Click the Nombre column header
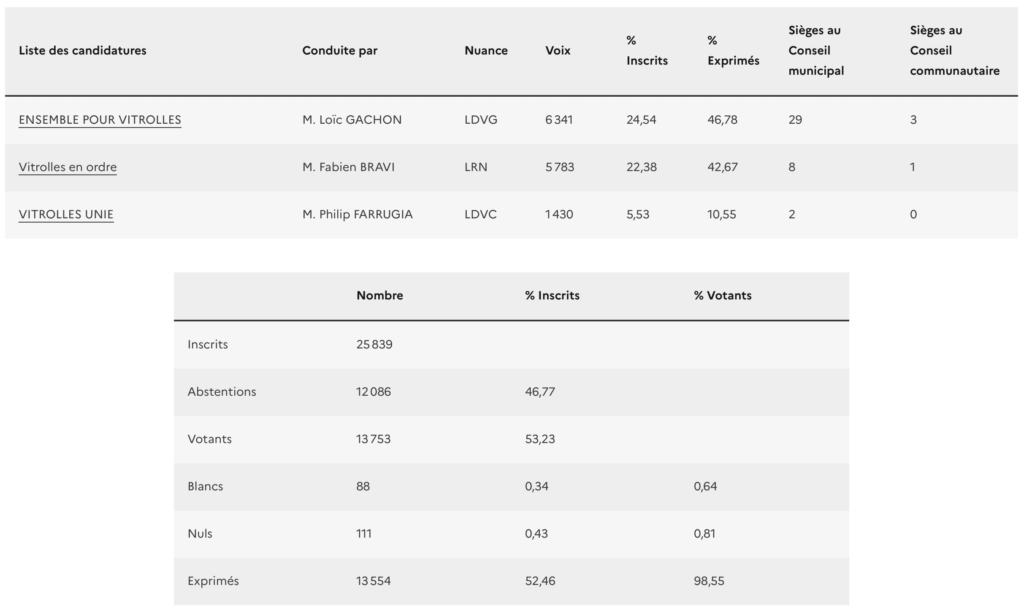Screen dimensions: 1024x609 click(x=380, y=296)
